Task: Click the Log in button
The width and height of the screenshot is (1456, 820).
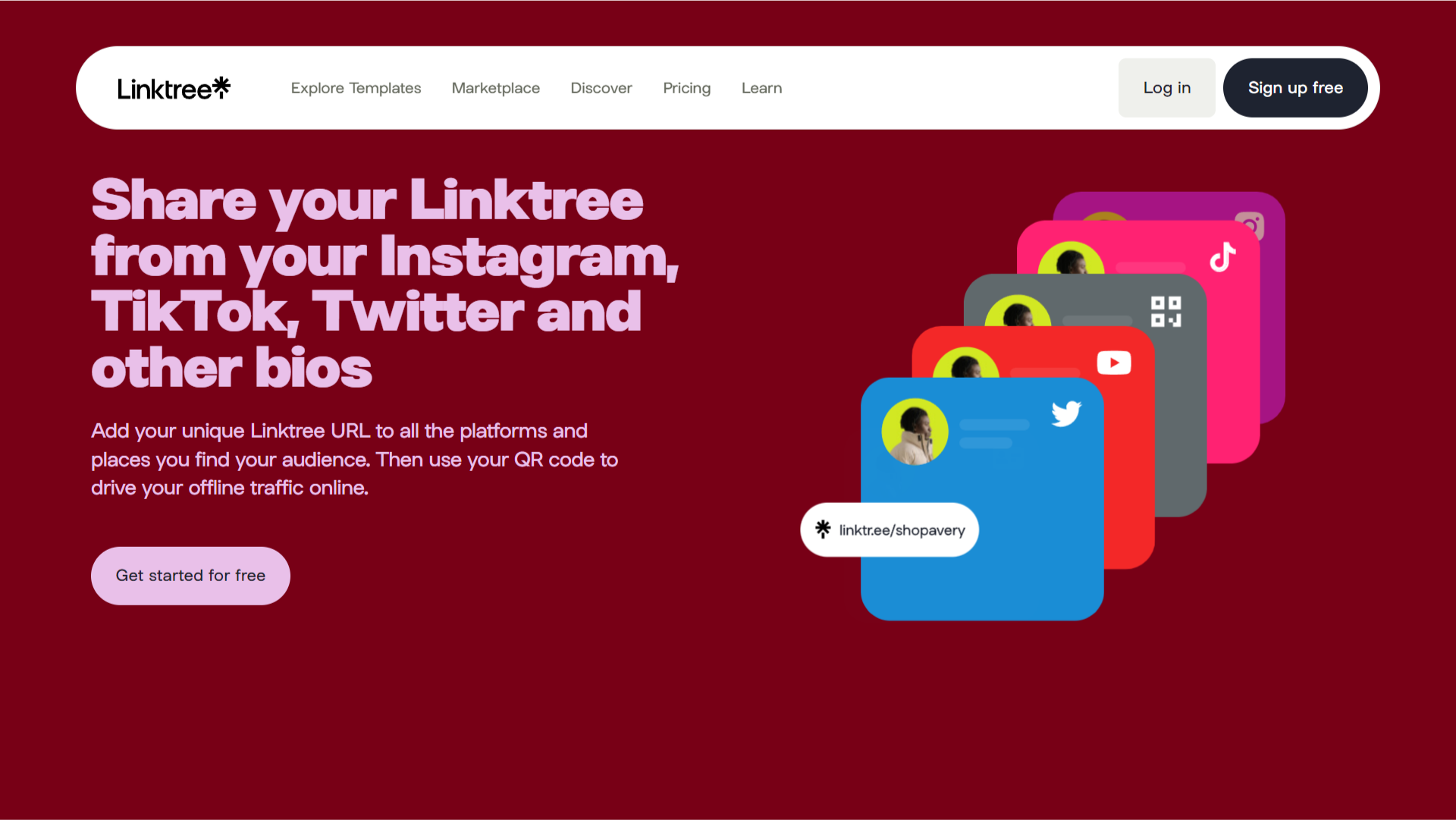Action: click(x=1167, y=88)
